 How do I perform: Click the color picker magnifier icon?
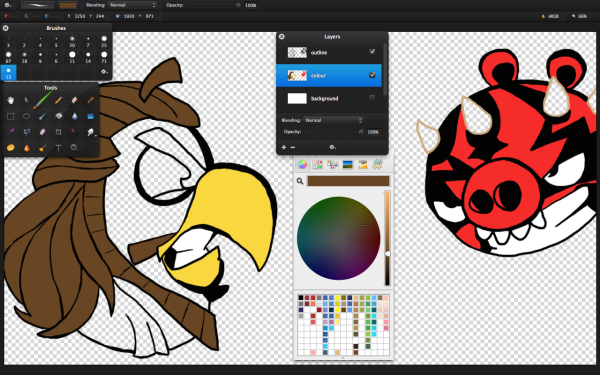(300, 181)
